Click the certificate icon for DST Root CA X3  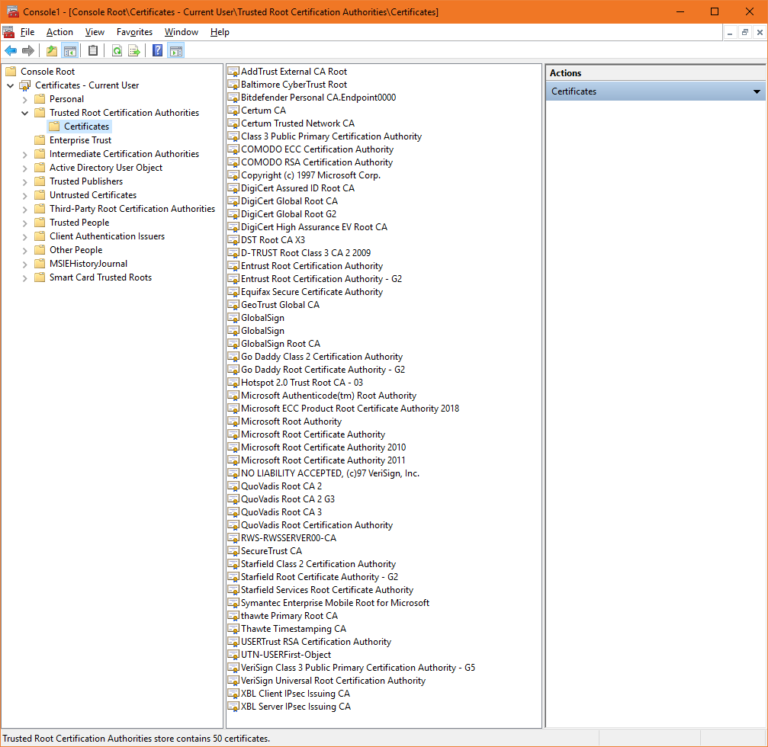coord(234,240)
